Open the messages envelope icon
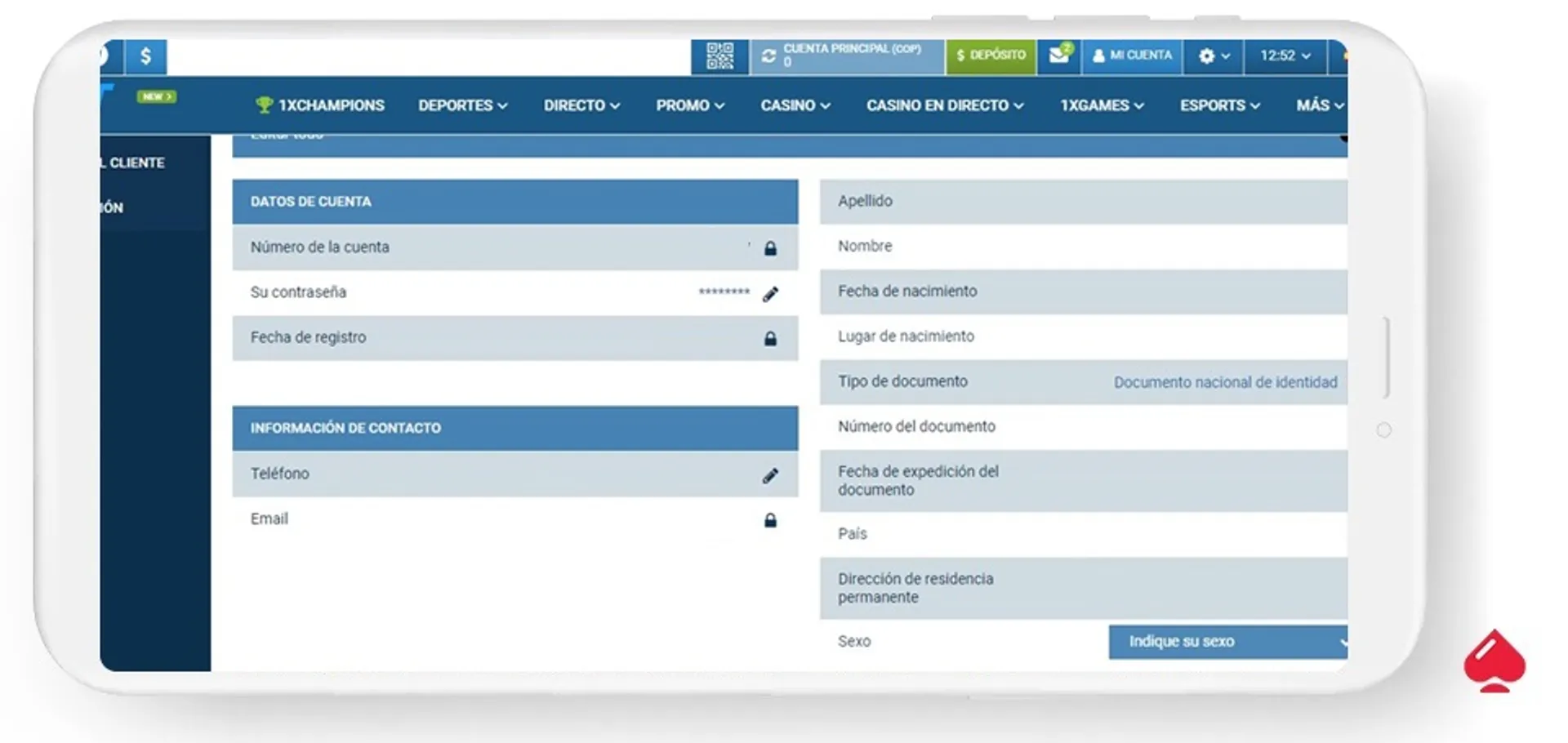This screenshot has height=743, width=1568. [x=1059, y=56]
